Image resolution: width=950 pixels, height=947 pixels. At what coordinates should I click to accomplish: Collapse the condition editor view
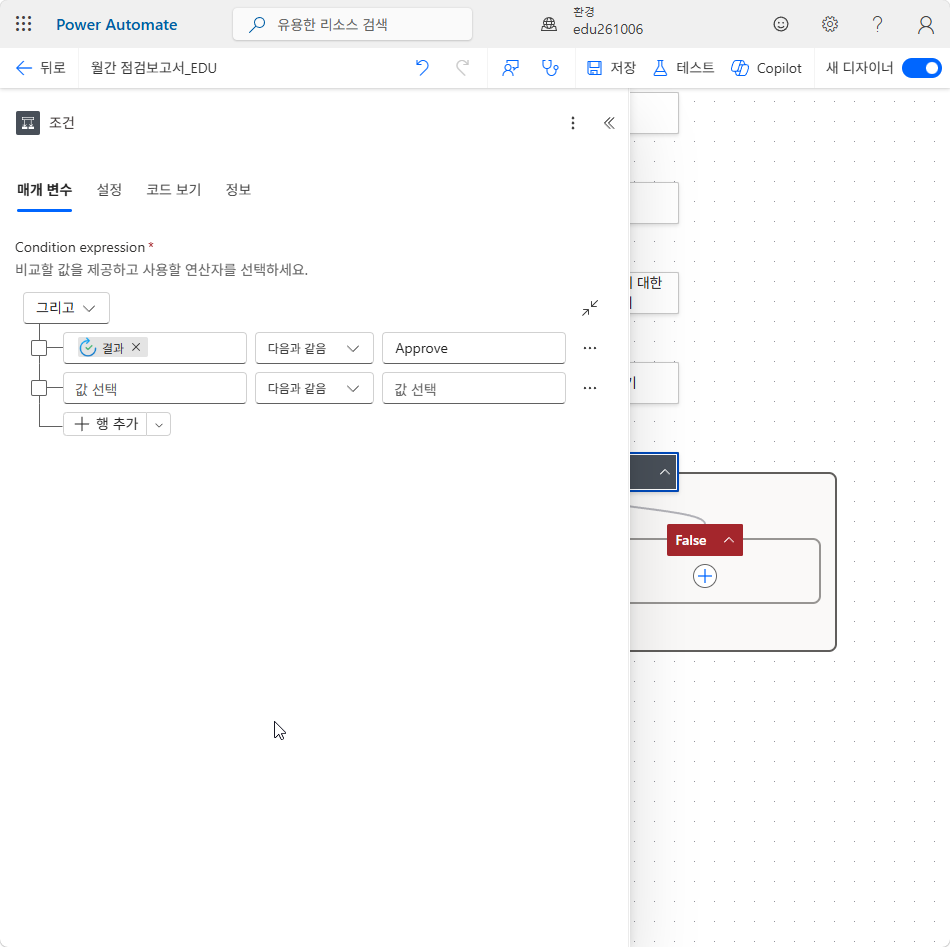point(590,308)
